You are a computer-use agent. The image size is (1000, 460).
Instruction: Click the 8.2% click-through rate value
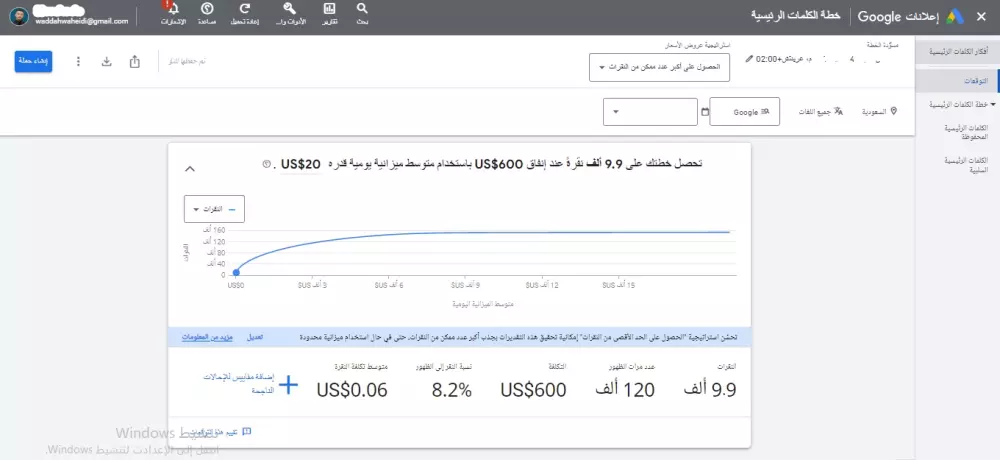coord(452,390)
